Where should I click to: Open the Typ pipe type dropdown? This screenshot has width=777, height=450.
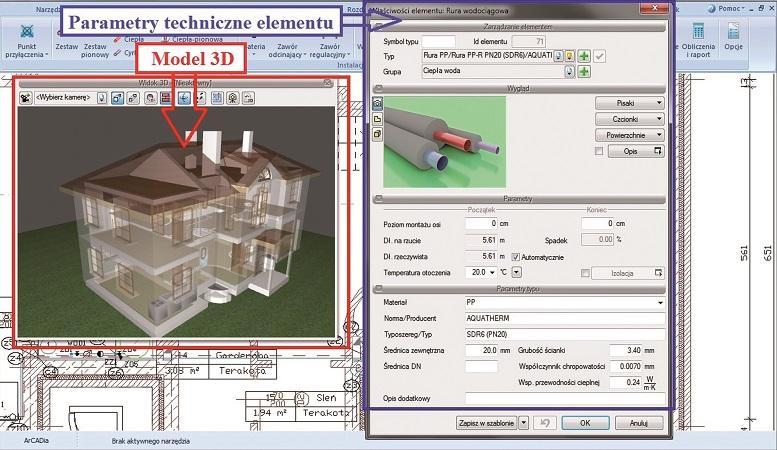tap(558, 56)
